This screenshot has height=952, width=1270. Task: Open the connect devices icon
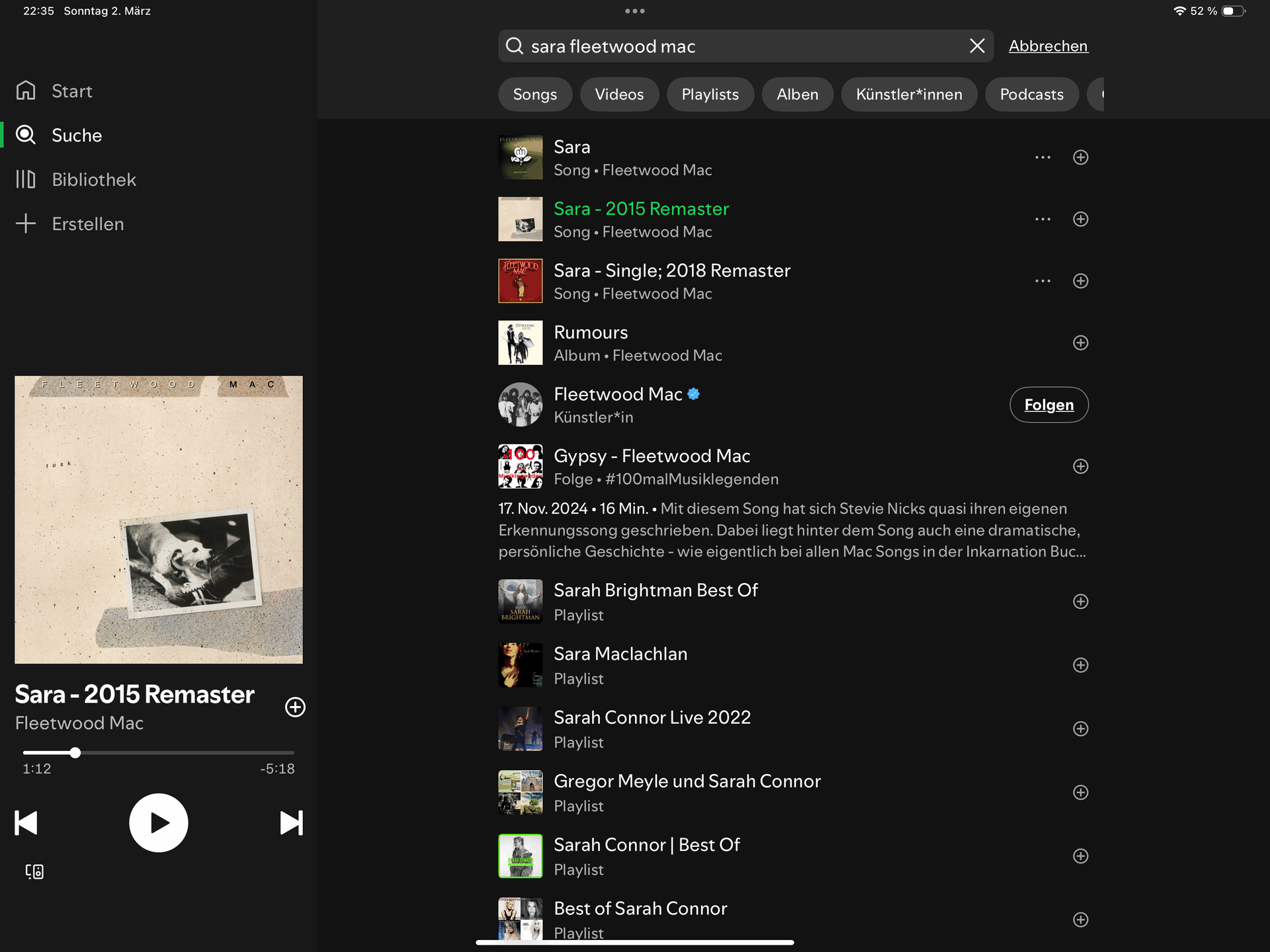click(34, 871)
